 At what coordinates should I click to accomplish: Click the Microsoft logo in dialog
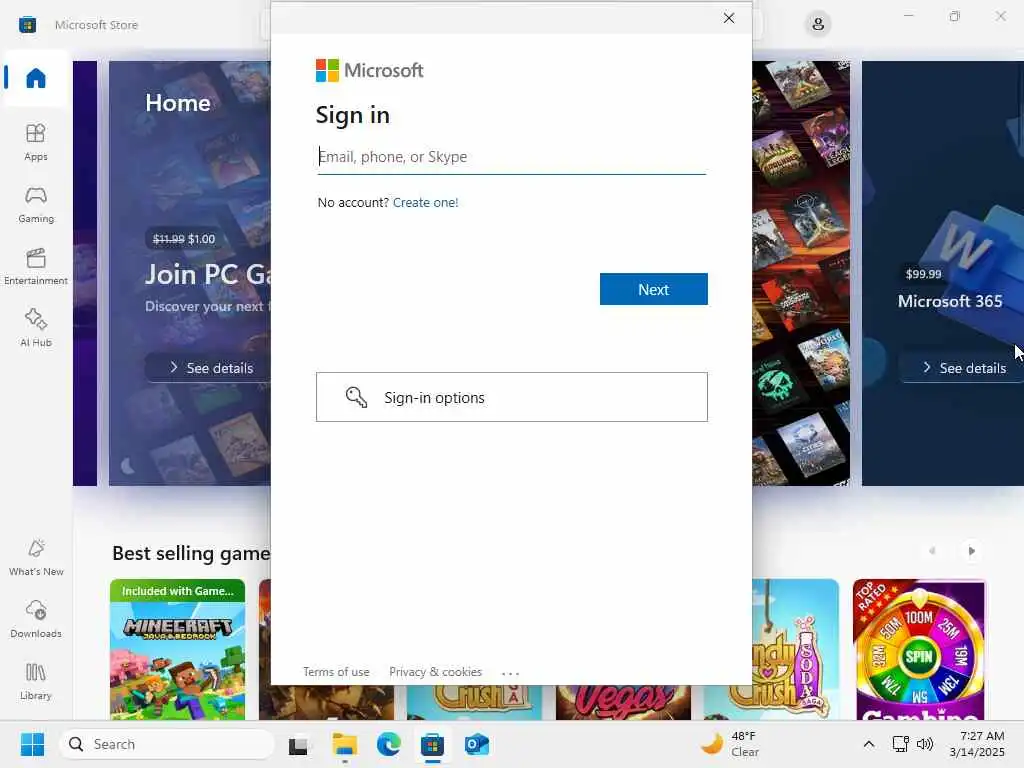pos(370,71)
